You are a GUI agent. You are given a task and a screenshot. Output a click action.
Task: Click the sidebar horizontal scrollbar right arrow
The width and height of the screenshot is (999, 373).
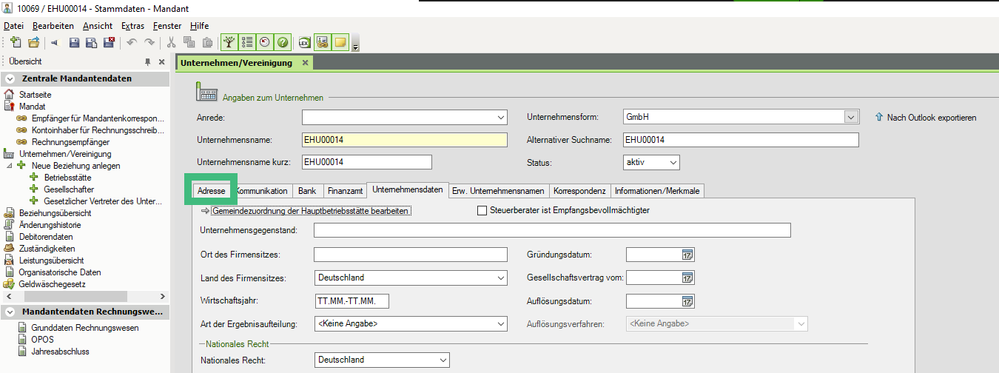click(163, 297)
